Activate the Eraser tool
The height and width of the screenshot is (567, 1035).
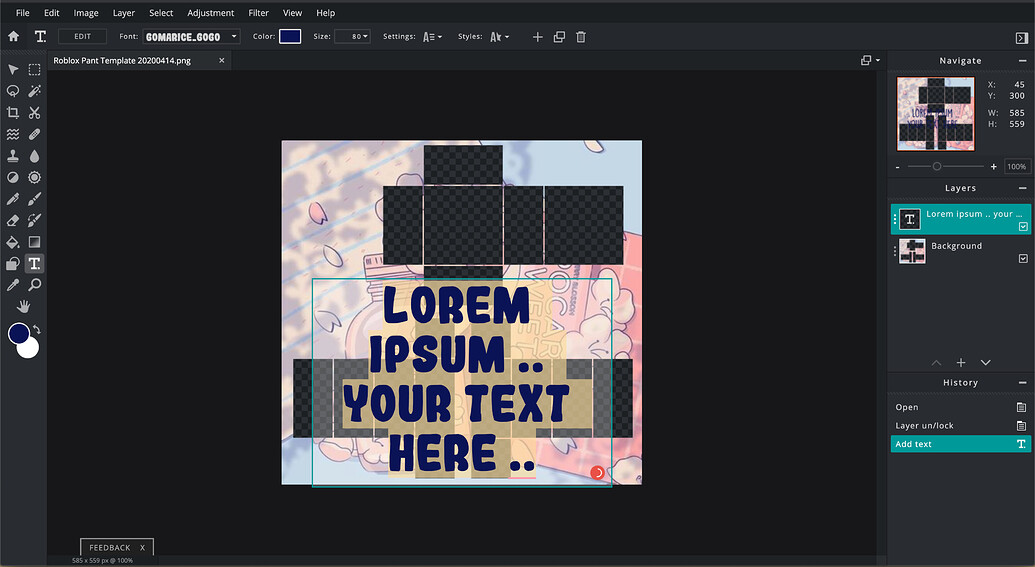(x=13, y=220)
